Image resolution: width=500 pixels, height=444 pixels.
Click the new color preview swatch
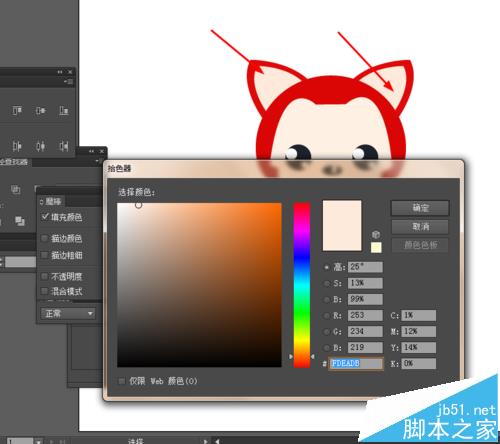[342, 225]
